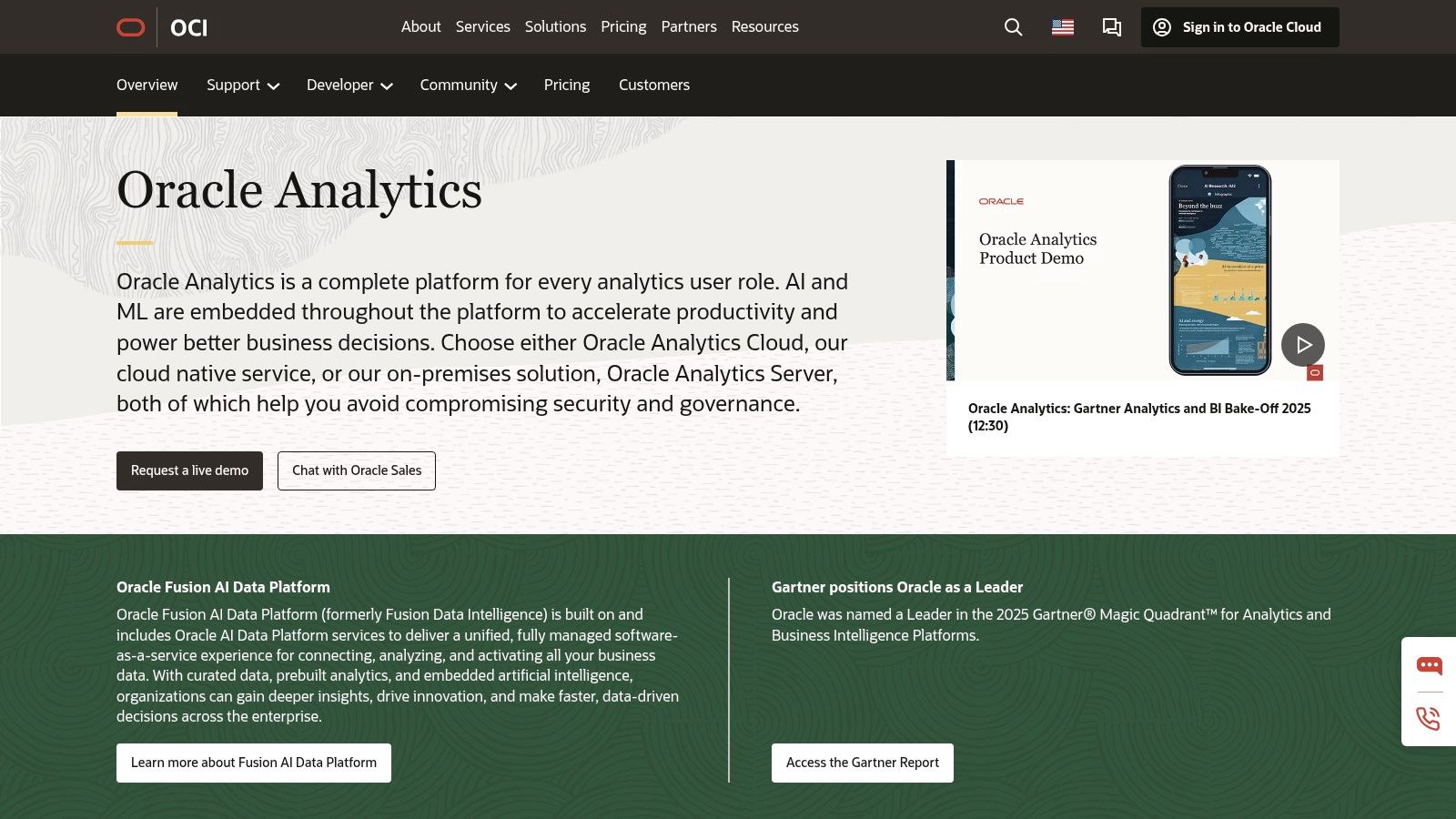Click the phone contact icon on right edge
1456x819 pixels.
(x=1429, y=719)
